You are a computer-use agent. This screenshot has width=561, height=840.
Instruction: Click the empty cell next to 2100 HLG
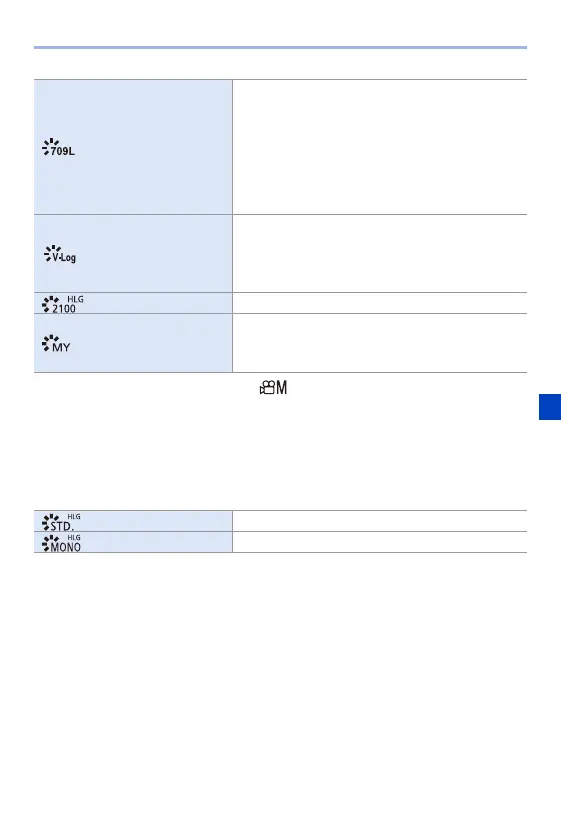point(380,303)
